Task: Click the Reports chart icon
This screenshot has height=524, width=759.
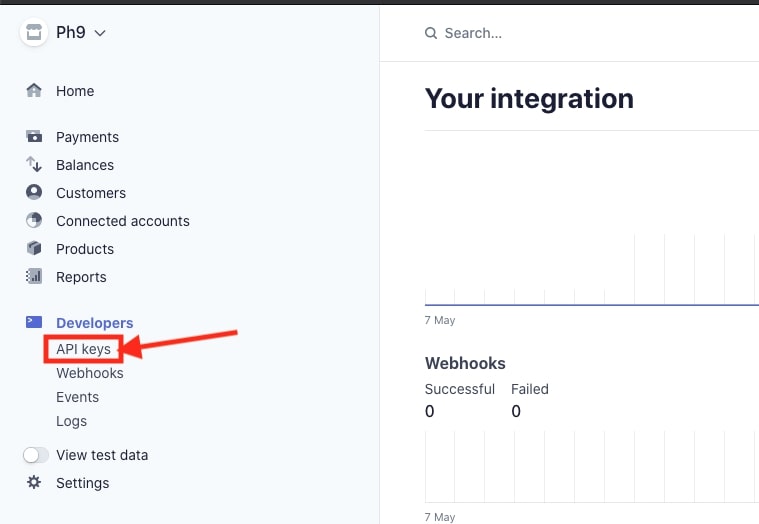Action: click(x=34, y=277)
